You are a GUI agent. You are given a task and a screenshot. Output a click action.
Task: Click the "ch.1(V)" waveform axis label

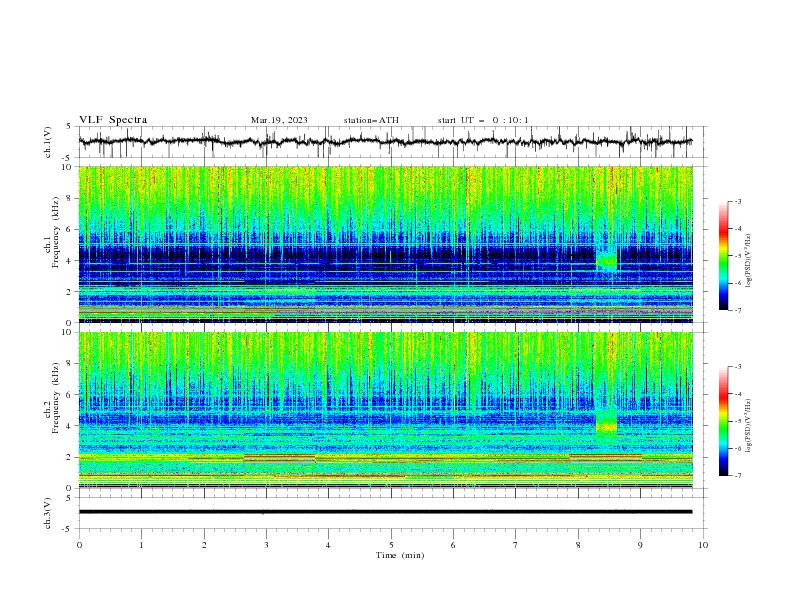coord(48,142)
